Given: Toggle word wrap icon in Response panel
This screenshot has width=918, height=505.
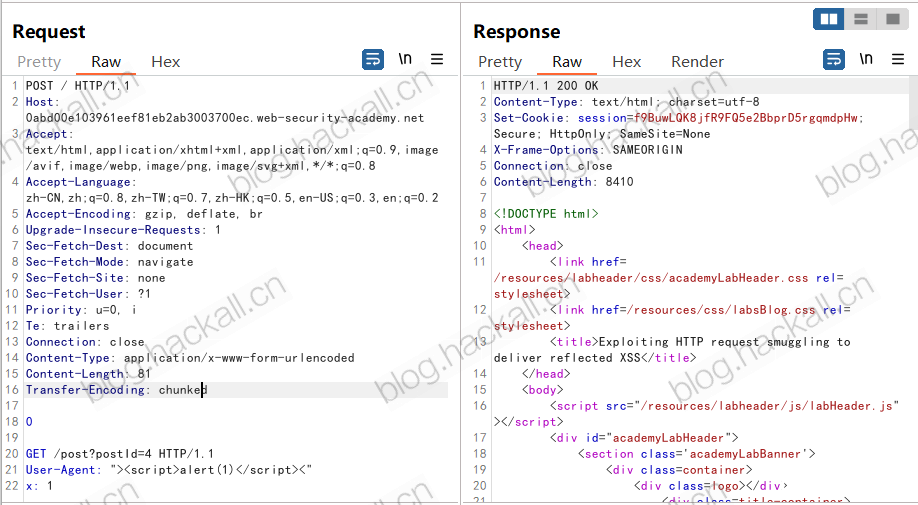Looking at the screenshot, I should 834,60.
